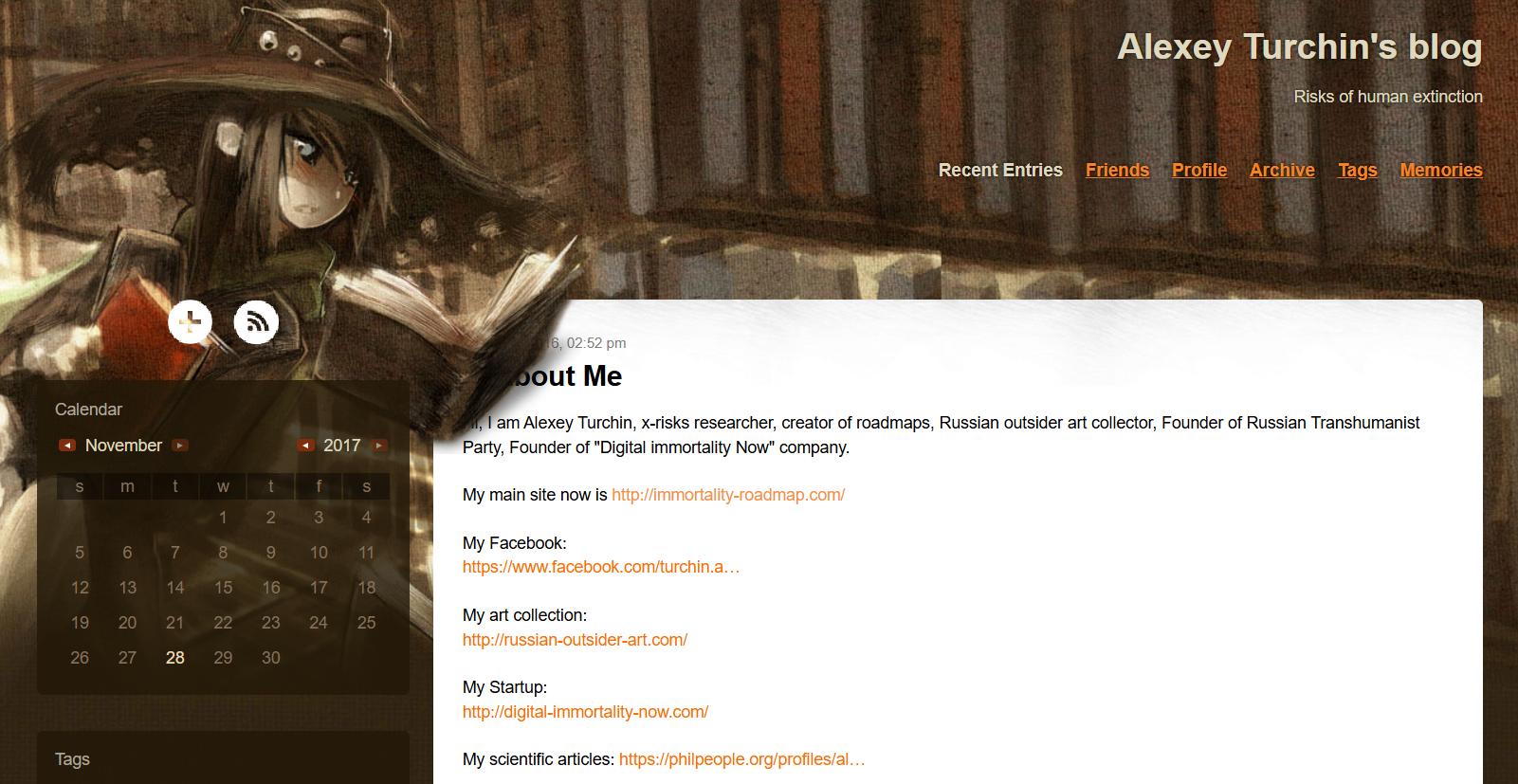Go to next month arrow after November
Screen dimensions: 1518x784
[180, 446]
